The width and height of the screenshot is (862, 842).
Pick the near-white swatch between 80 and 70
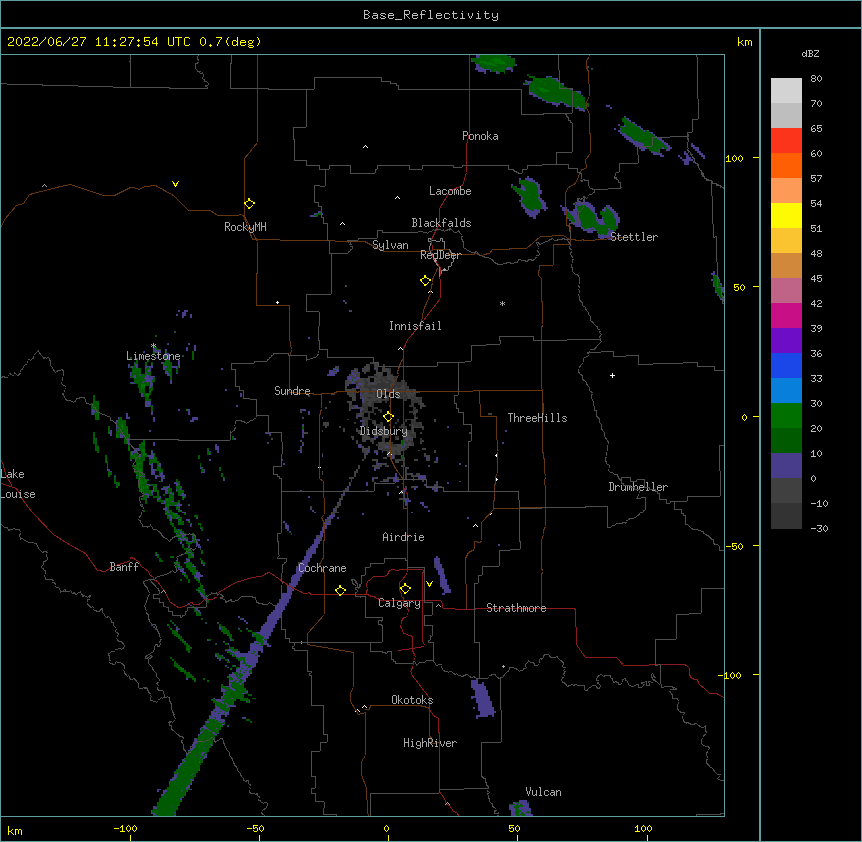coord(786,90)
